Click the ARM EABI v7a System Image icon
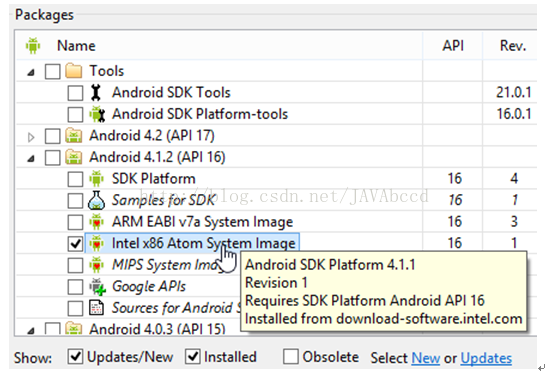The width and height of the screenshot is (548, 371). pos(96,221)
